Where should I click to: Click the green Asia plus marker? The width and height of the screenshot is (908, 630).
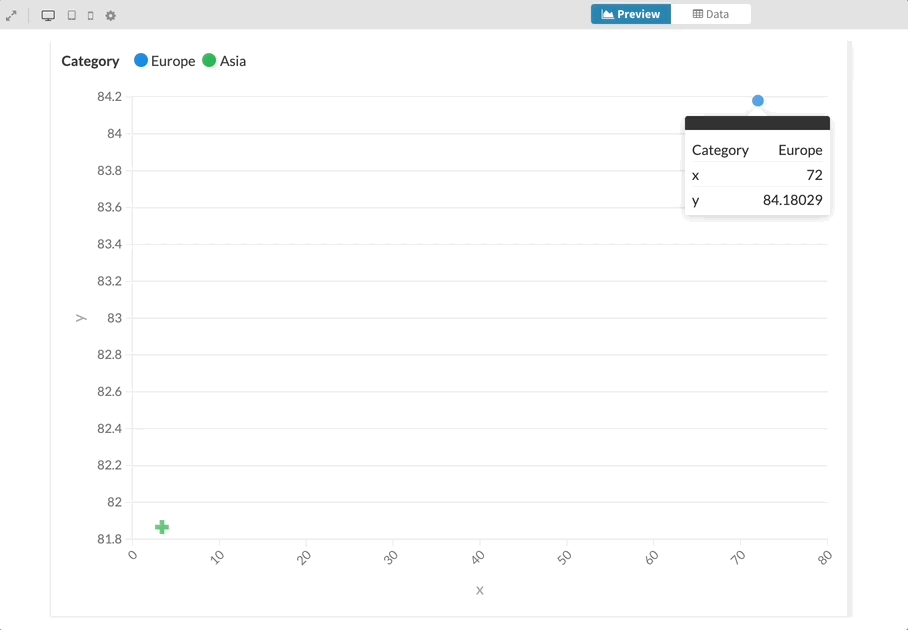click(x=162, y=527)
